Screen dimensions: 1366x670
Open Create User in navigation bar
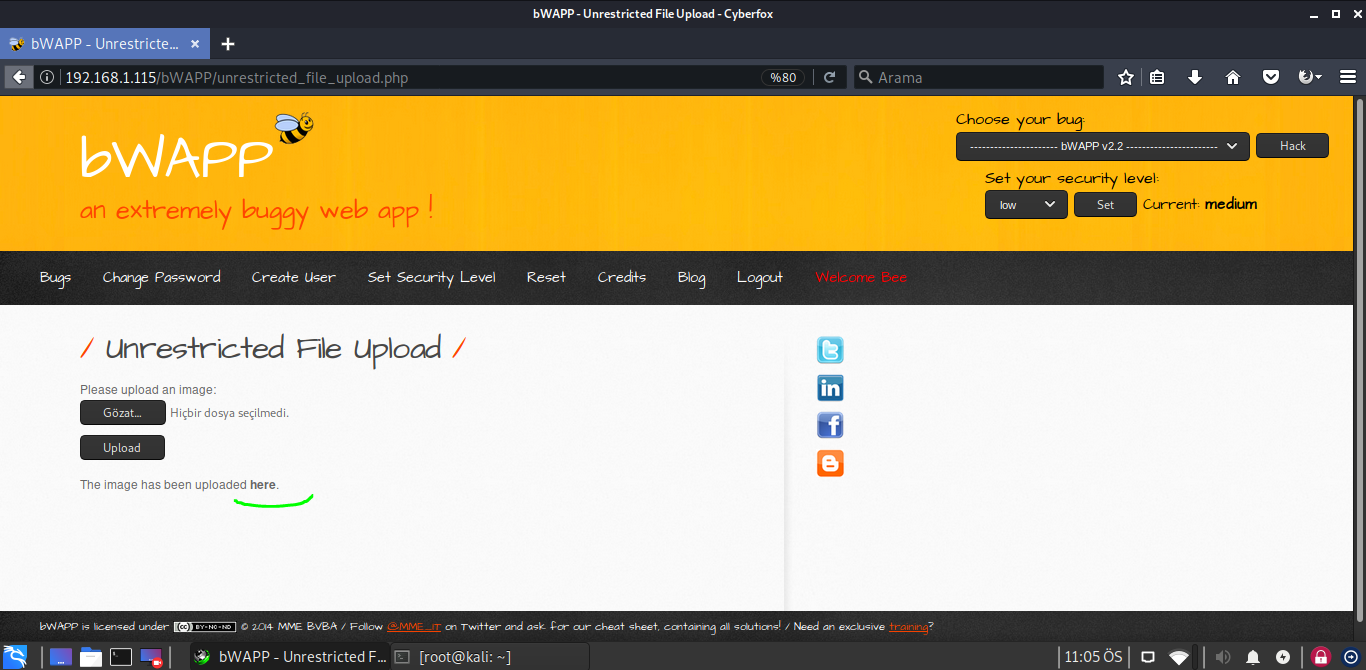coord(293,277)
